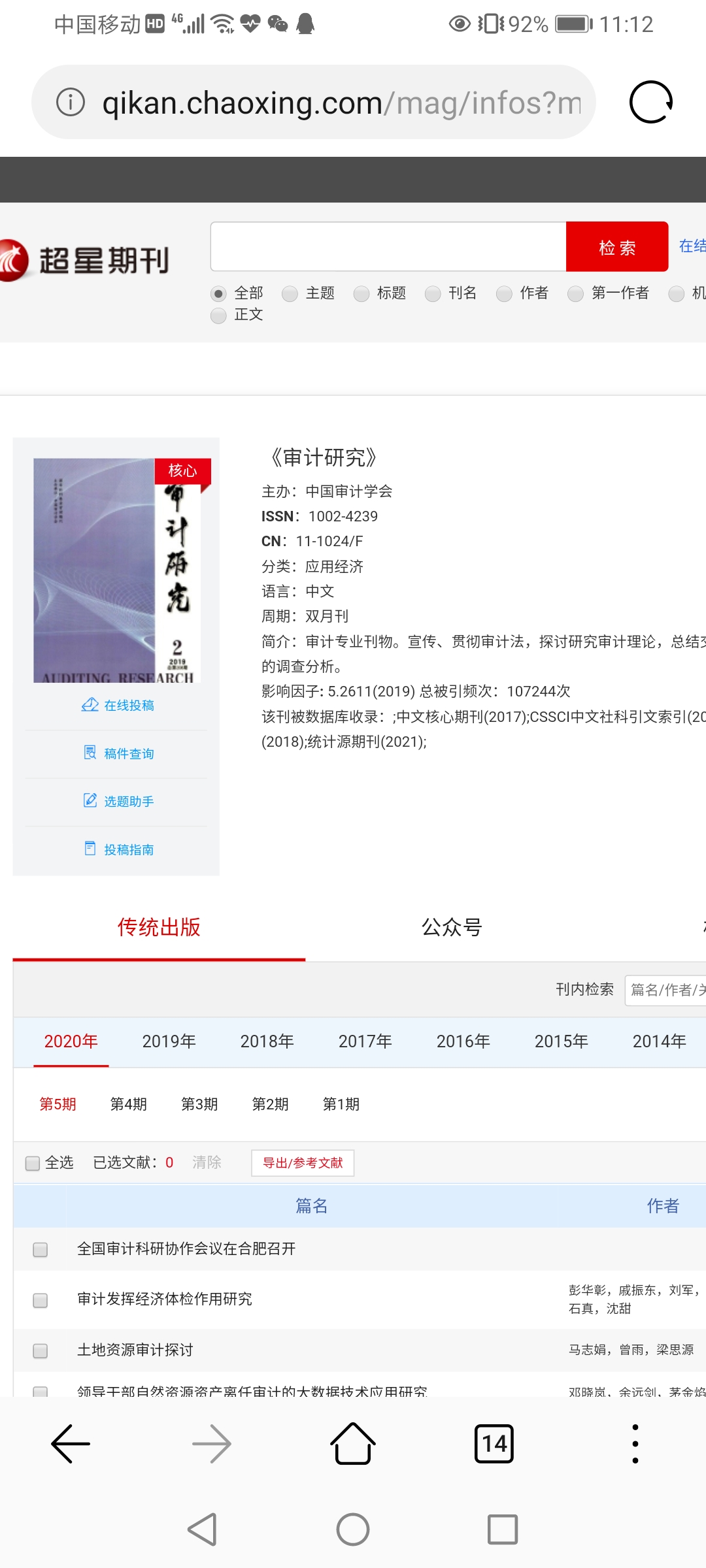Screen dimensions: 706x1568
Task: Click the 超星期刊 logo
Action: pyautogui.click(x=85, y=260)
